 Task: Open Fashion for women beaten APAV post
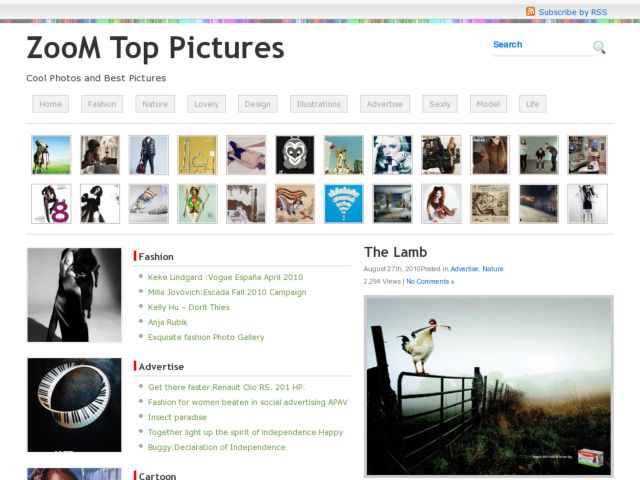[x=248, y=402]
